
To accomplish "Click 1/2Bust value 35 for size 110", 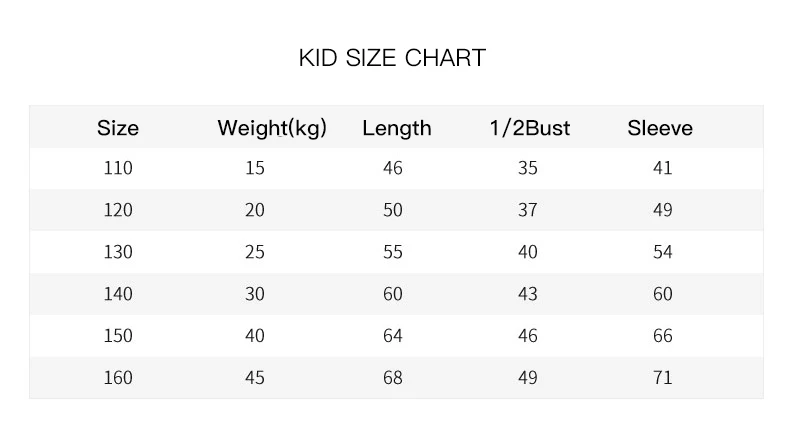I will [528, 168].
